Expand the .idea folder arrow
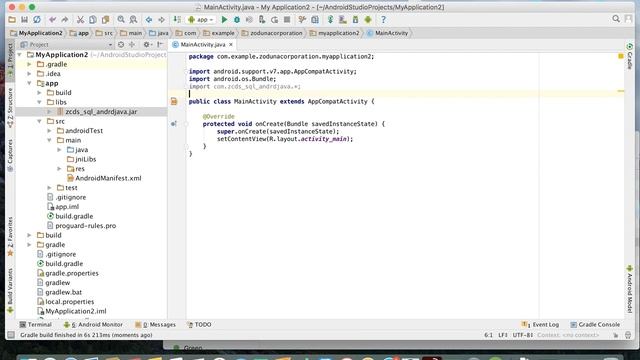Screen dimensions: 640x360 coord(29,74)
